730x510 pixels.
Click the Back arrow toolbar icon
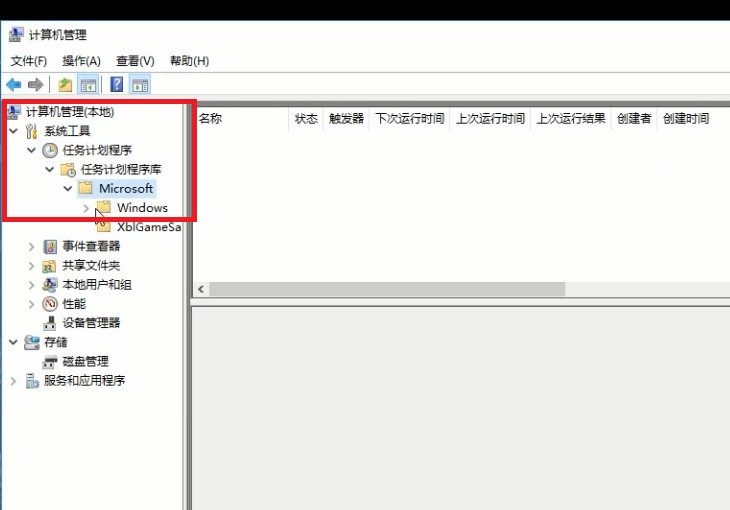click(14, 85)
